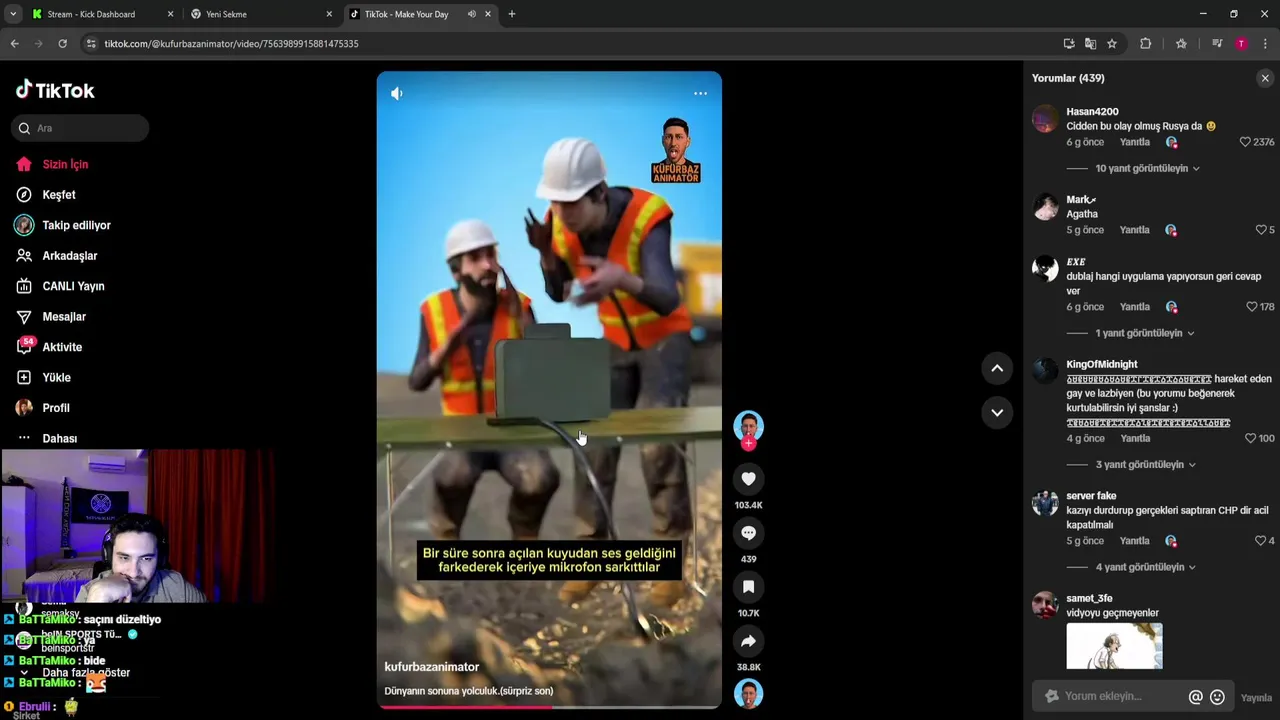Like Hasan4200's comment with 2376 likes
This screenshot has width=1280, height=720.
(1245, 142)
